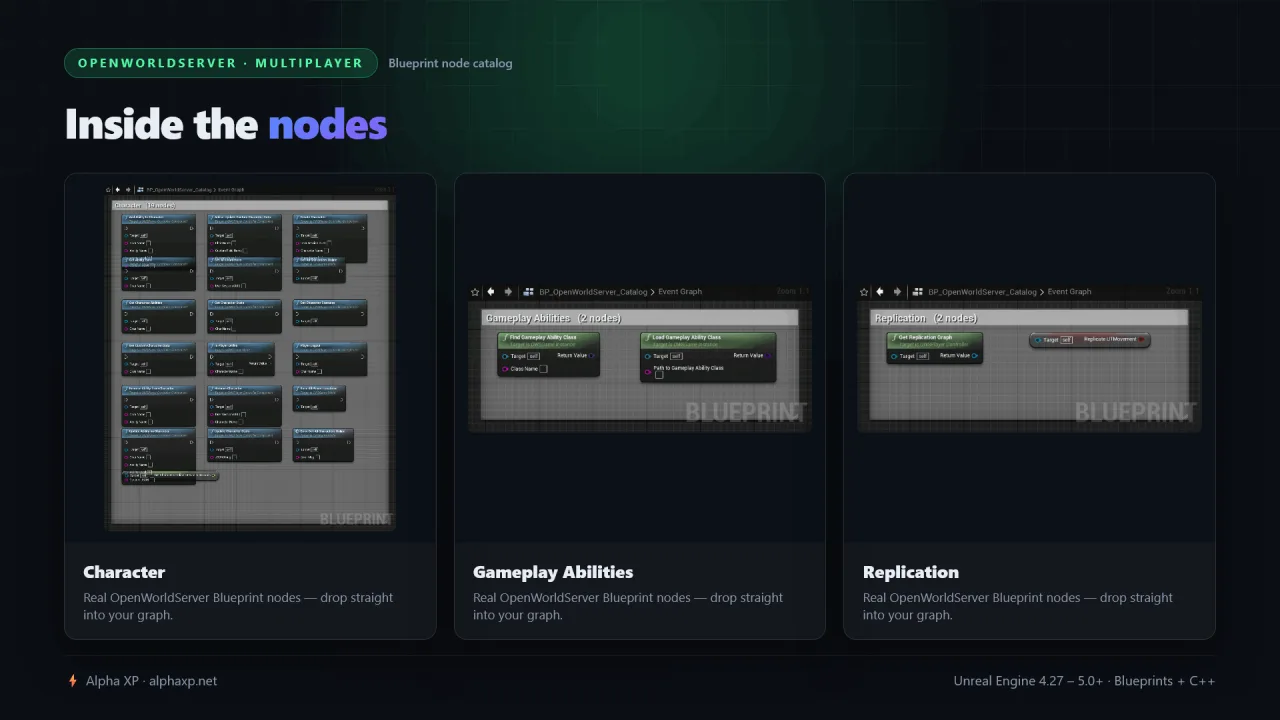1280x720 pixels.
Task: Go back using arrow in Replication graph
Action: 880,292
